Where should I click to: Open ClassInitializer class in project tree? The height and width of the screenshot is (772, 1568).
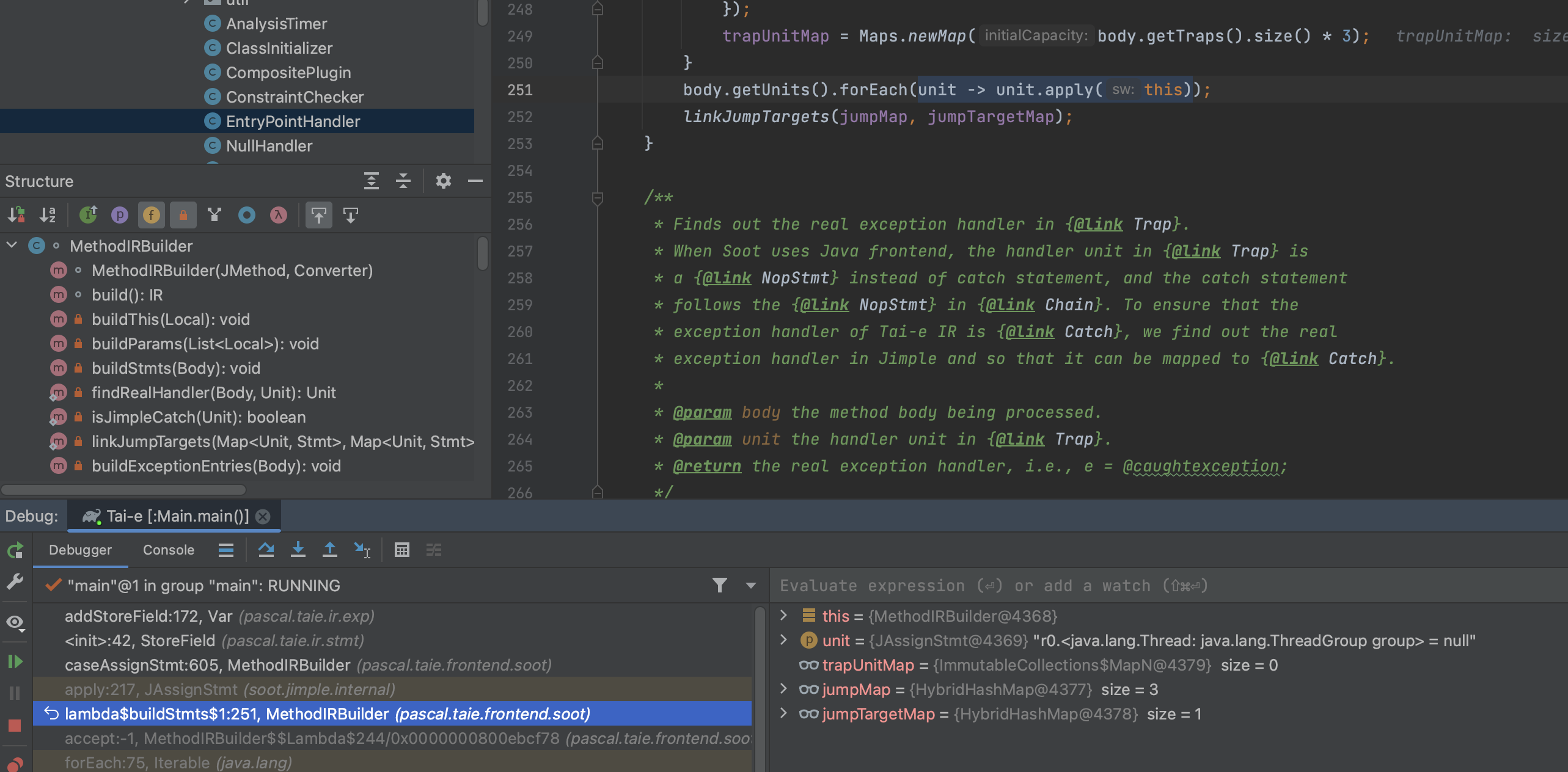[x=279, y=48]
